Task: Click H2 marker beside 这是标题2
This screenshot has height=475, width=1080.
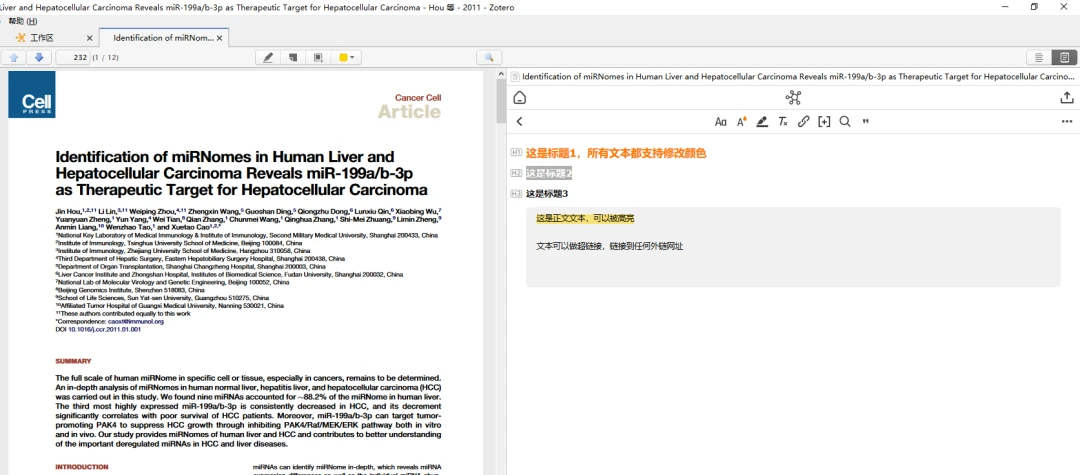Action: coord(516,173)
